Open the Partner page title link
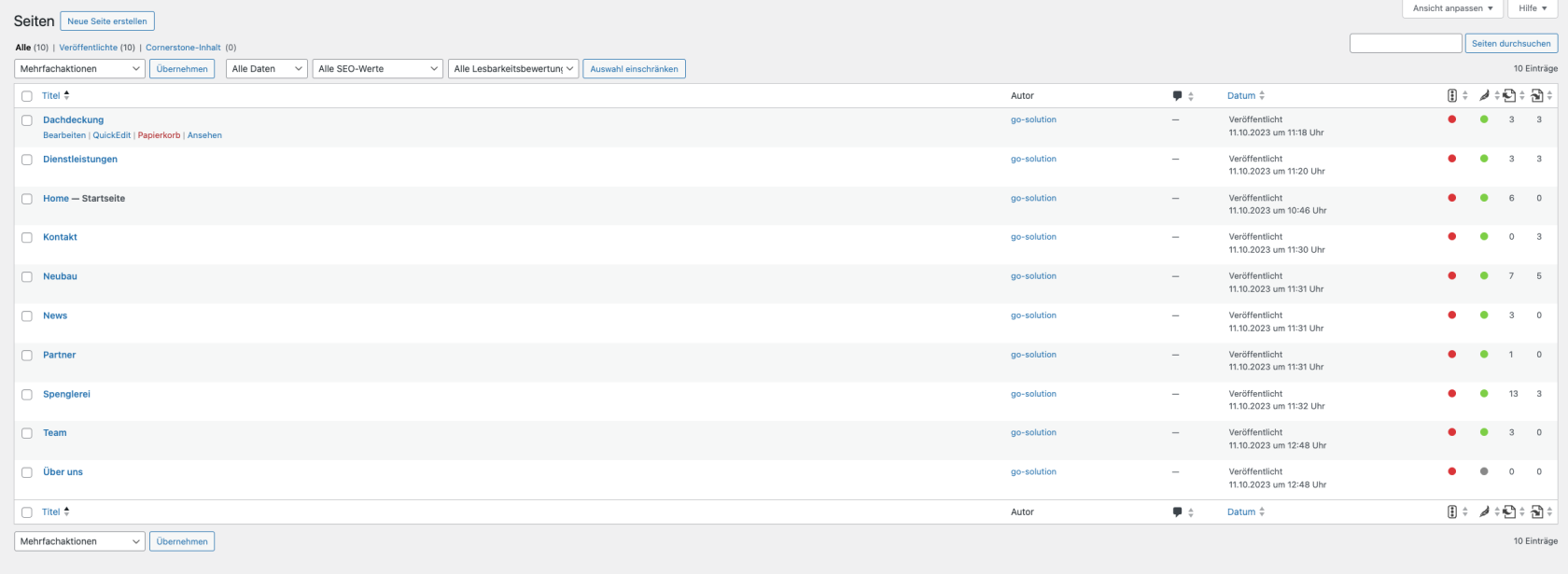Image resolution: width=1568 pixels, height=574 pixels. [59, 355]
